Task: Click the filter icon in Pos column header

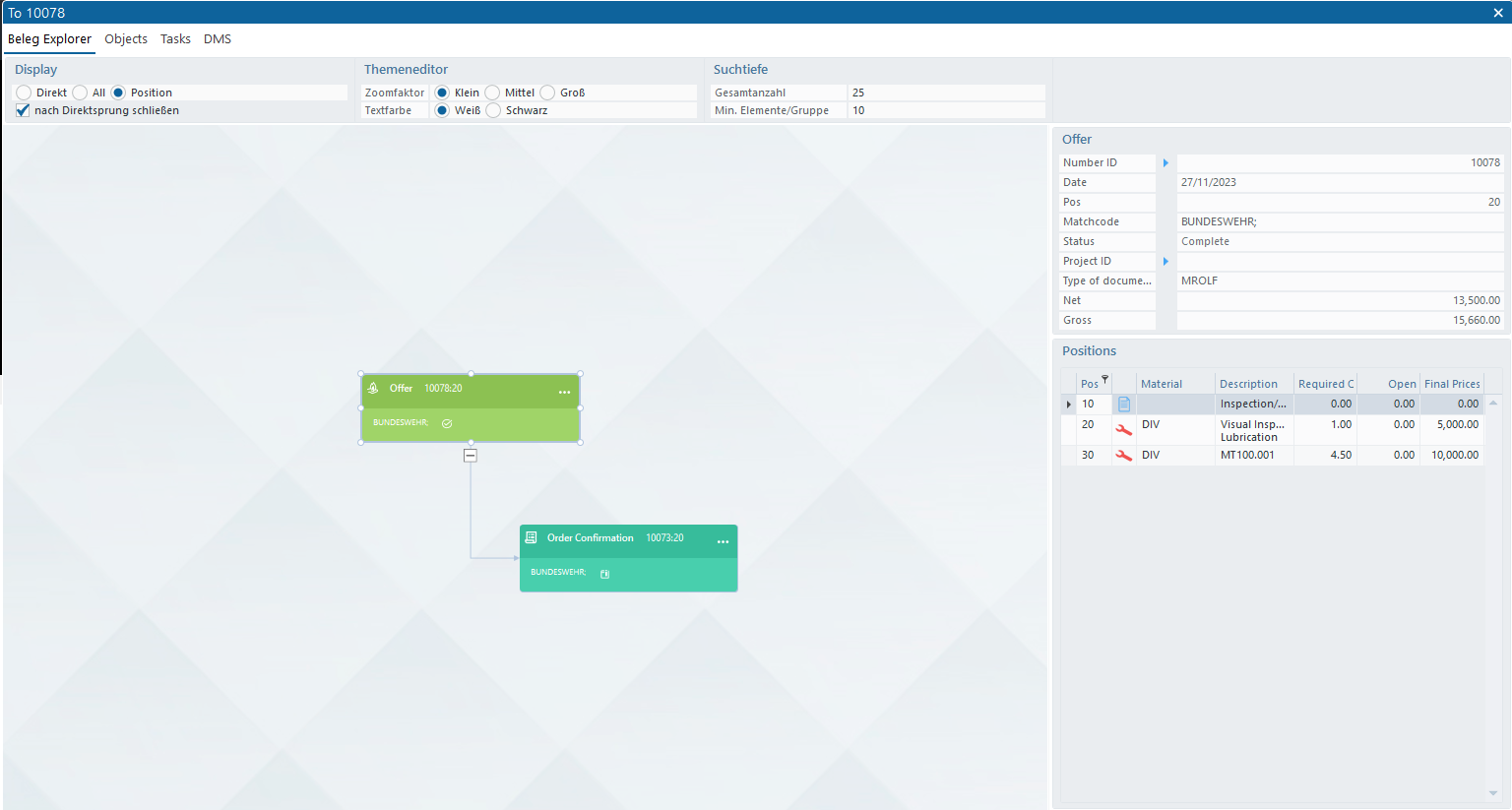Action: (1104, 379)
